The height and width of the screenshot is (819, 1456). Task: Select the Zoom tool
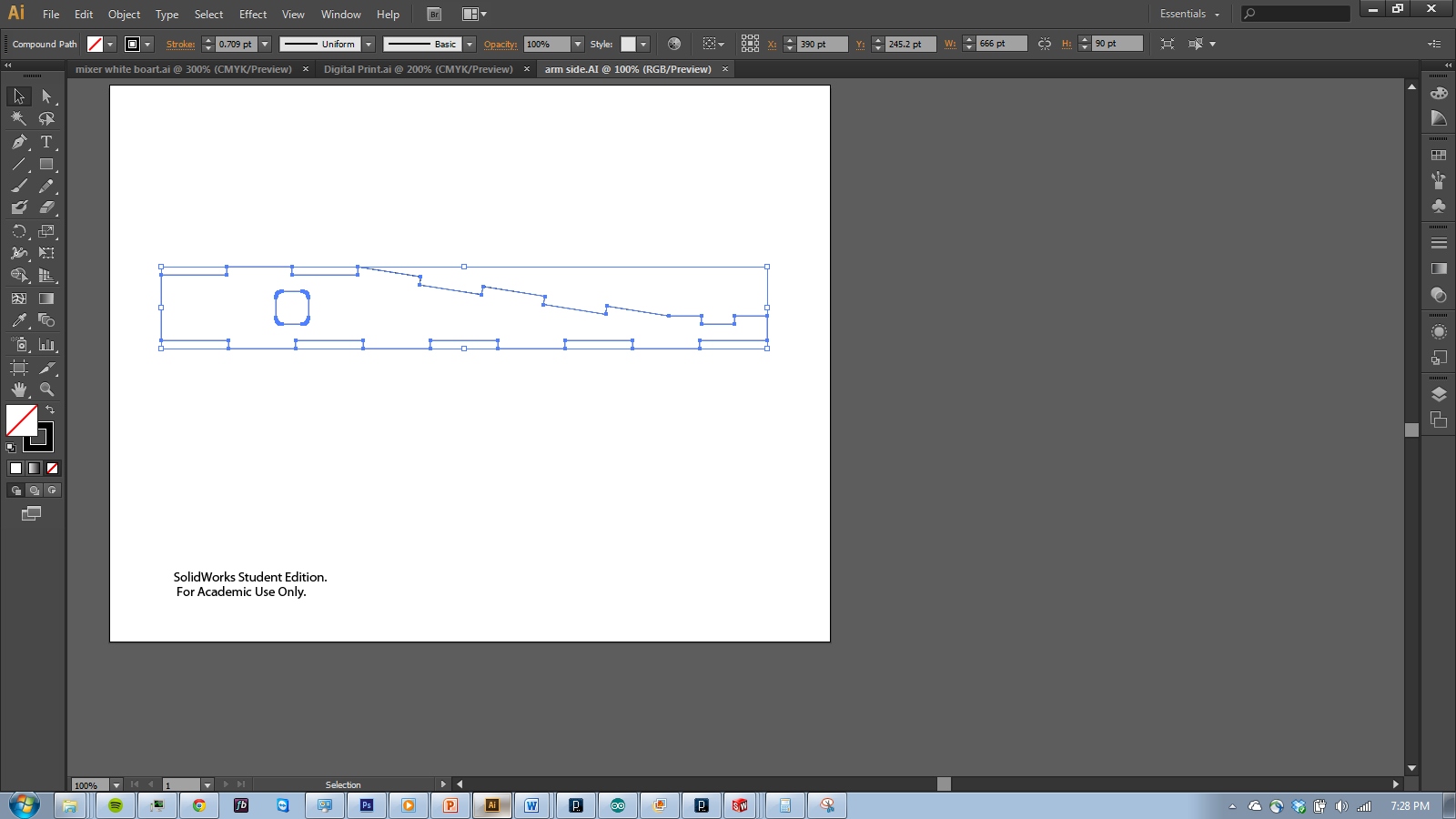(46, 389)
